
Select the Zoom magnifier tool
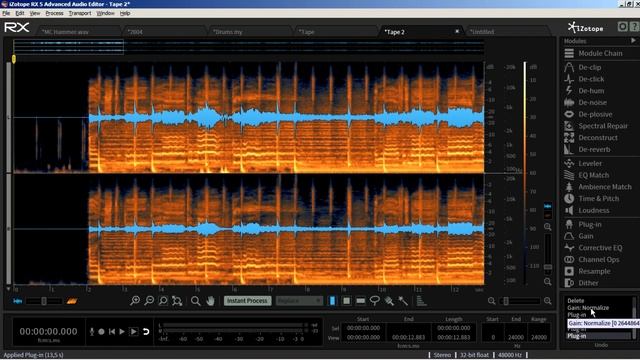click(196, 301)
